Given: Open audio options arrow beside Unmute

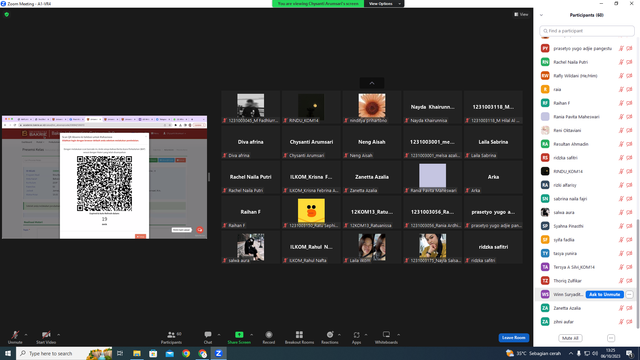Looking at the screenshot, I should tap(26, 335).
